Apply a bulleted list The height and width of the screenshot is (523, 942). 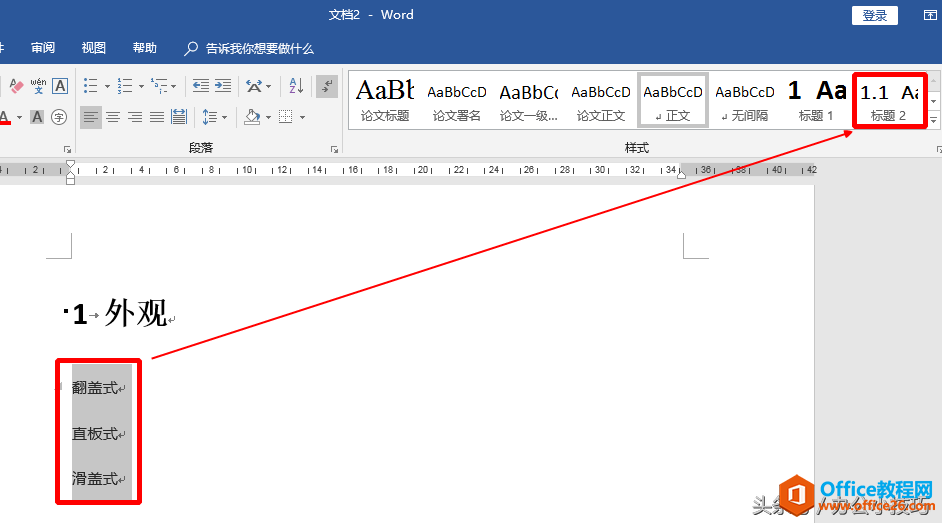pos(91,86)
